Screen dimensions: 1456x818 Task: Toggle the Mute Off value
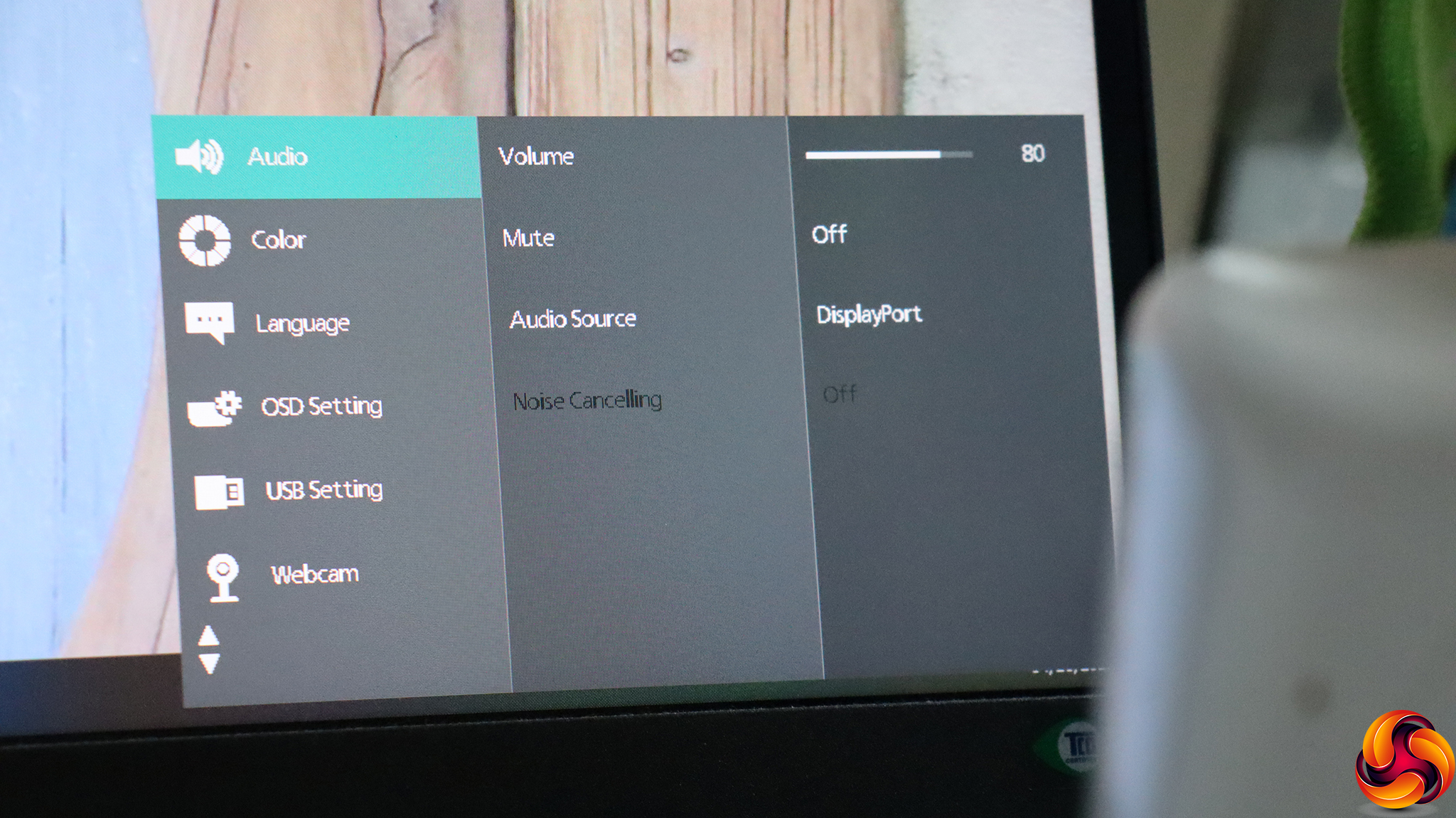pyautogui.click(x=829, y=235)
